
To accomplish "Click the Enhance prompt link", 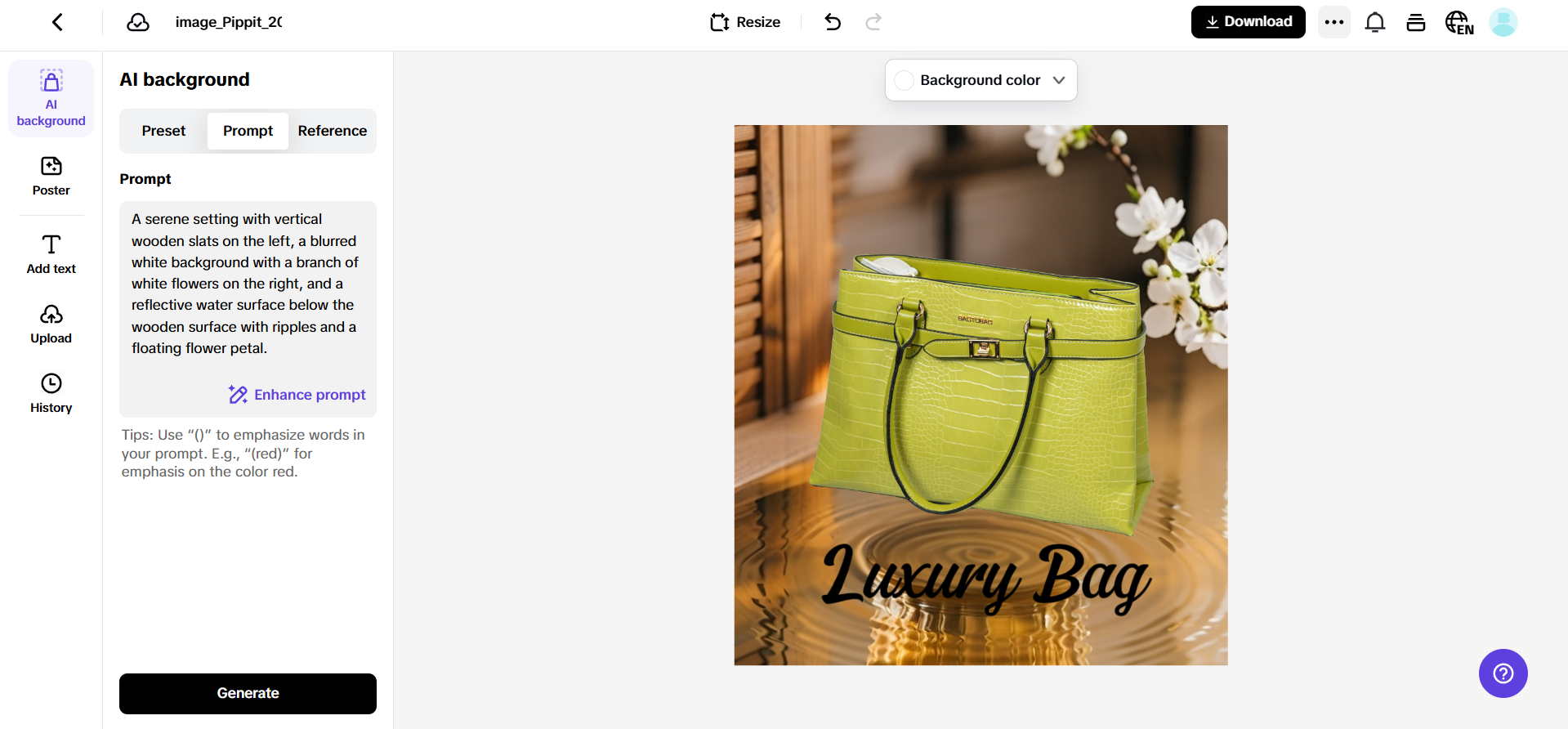I will coord(297,395).
